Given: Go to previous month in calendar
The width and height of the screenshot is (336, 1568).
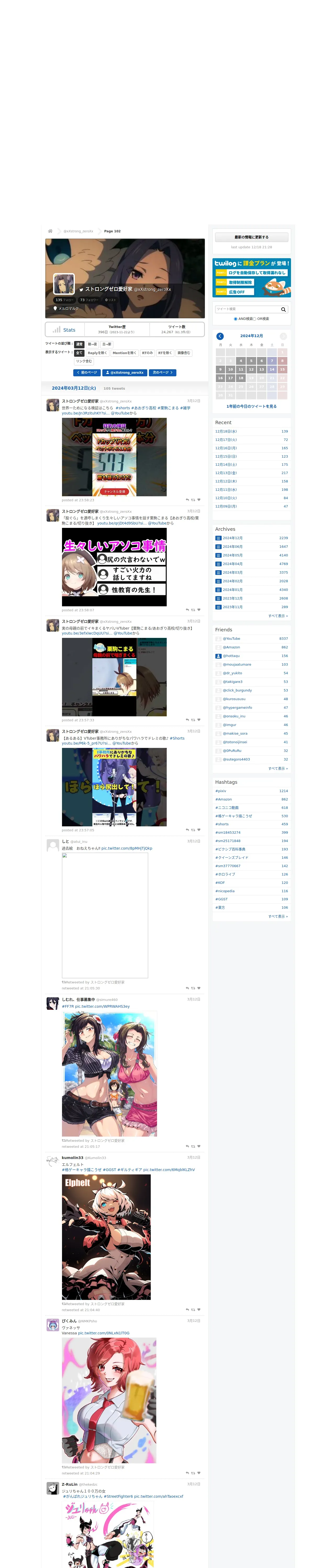Looking at the screenshot, I should click(x=220, y=337).
